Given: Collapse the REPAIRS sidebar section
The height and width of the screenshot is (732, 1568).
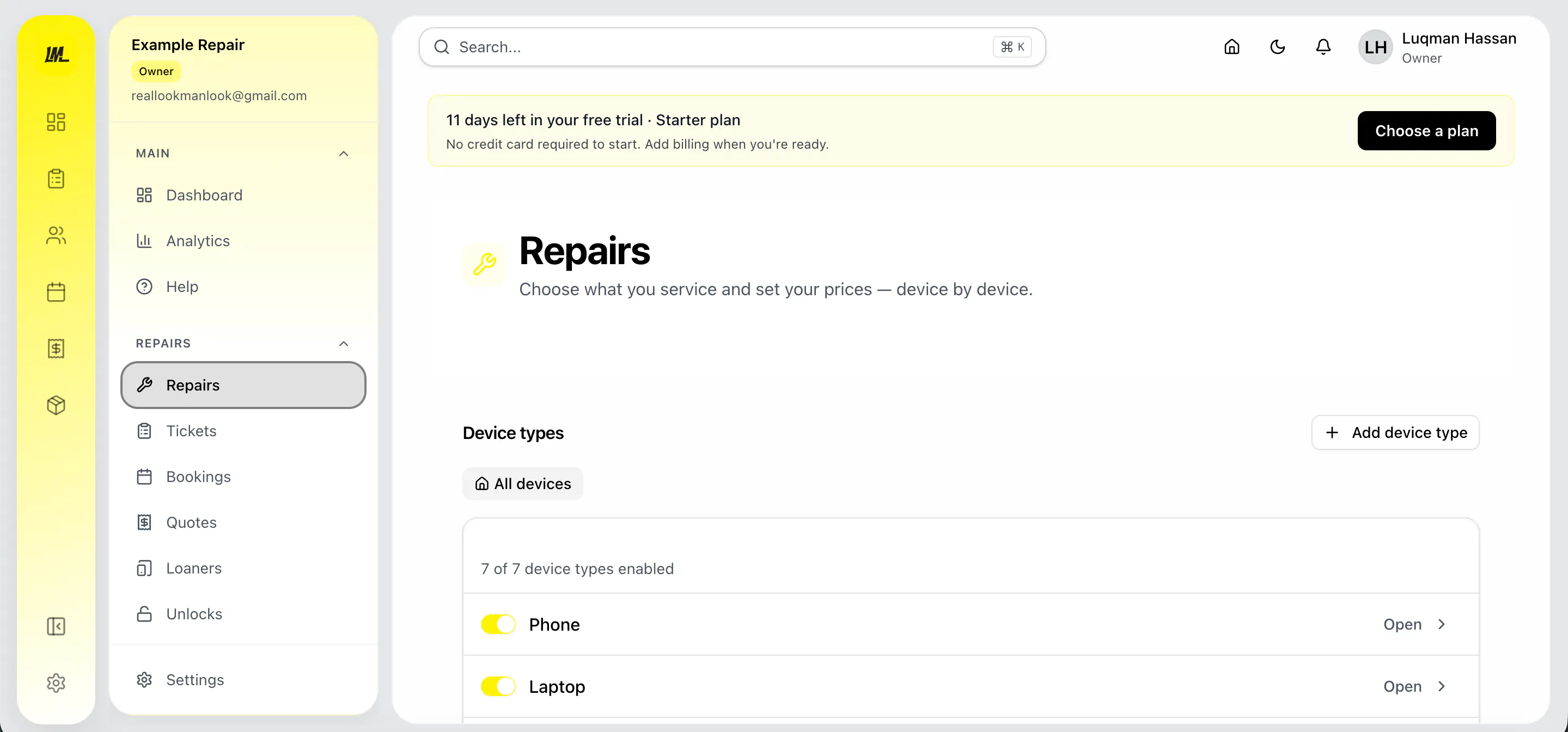Looking at the screenshot, I should [x=343, y=344].
